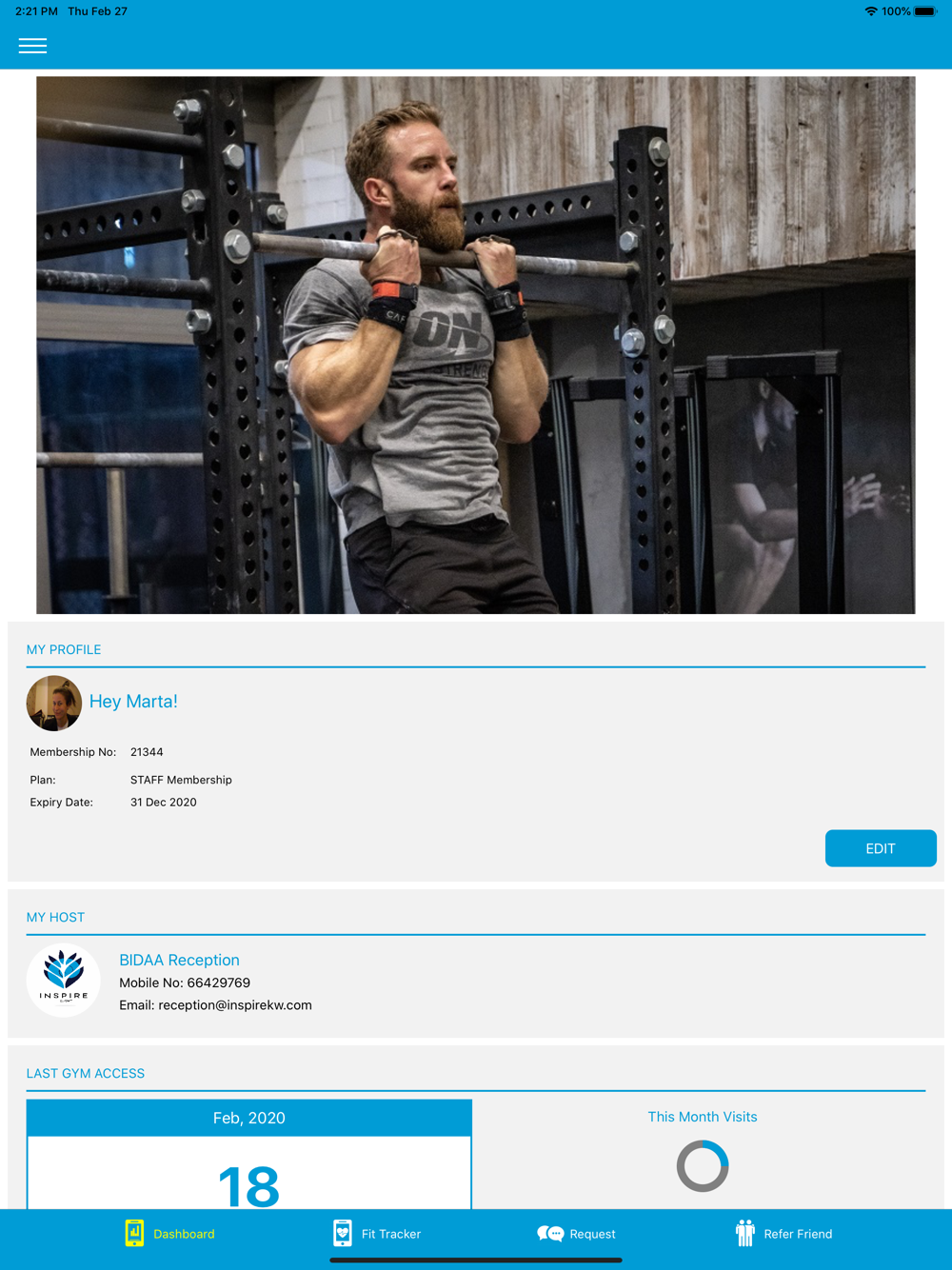This screenshot has height=1270, width=952.
Task: Open the hamburger menu
Action: pyautogui.click(x=32, y=46)
